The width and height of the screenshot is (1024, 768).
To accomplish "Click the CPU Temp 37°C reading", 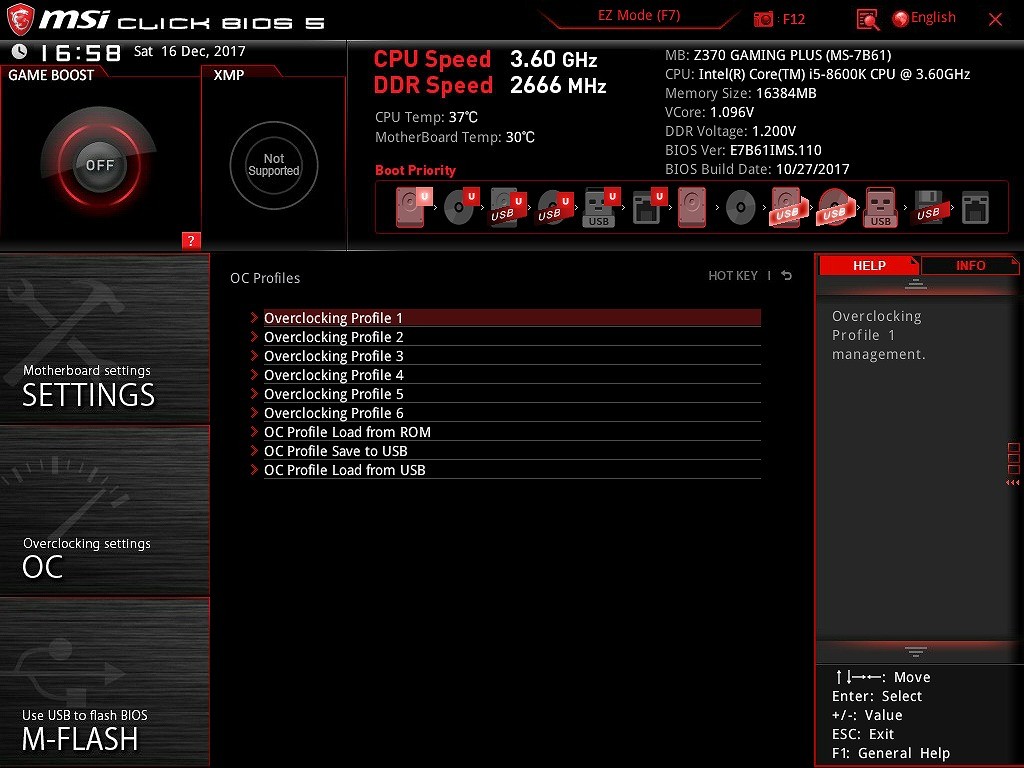I will [x=426, y=117].
